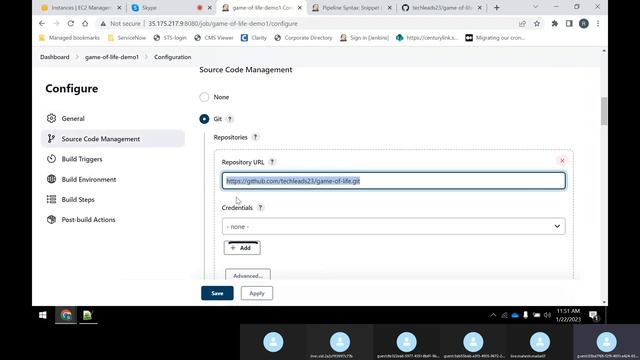Open game-of-life-demo1 breadcrumb link
The height and width of the screenshot is (360, 640).
point(112,57)
